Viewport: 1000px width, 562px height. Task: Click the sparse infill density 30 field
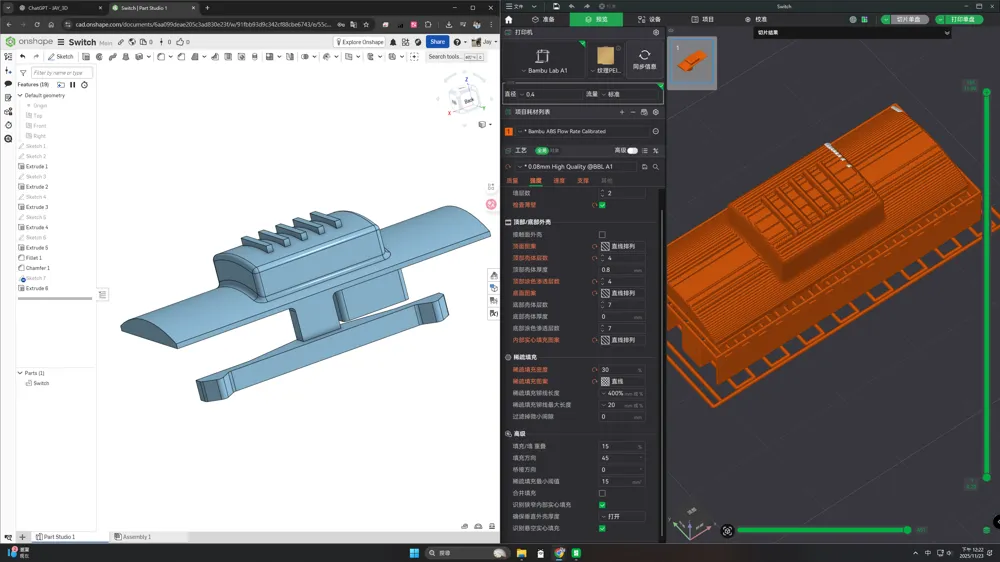pos(621,370)
